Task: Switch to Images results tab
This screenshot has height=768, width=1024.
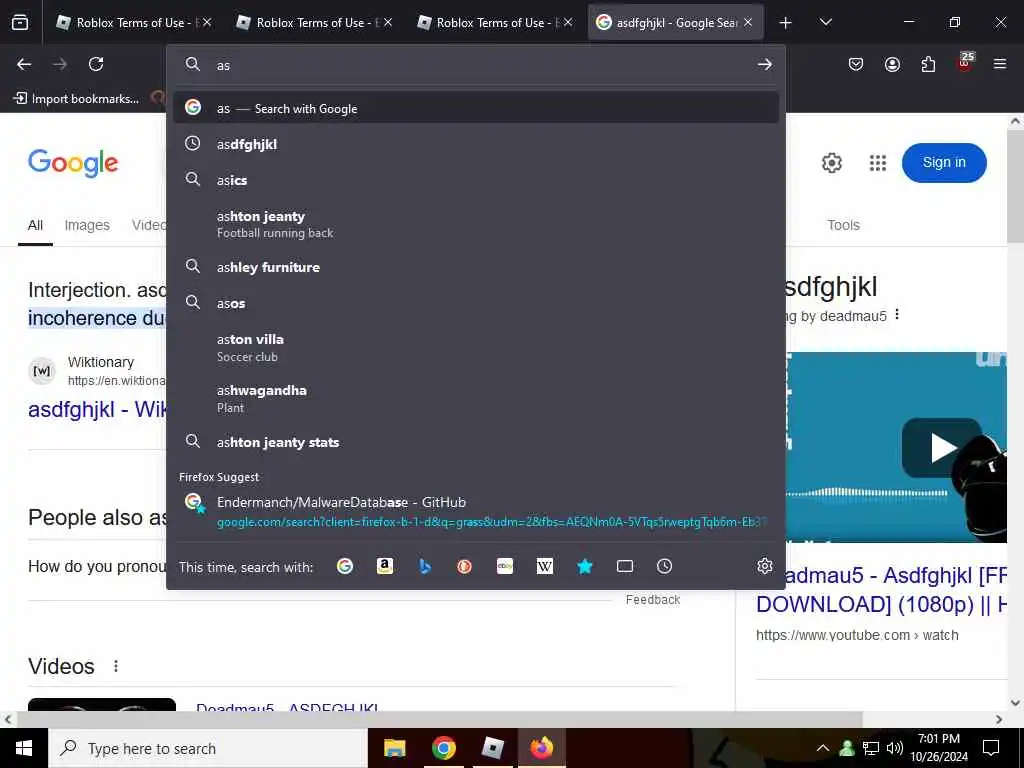Action: pyautogui.click(x=87, y=225)
